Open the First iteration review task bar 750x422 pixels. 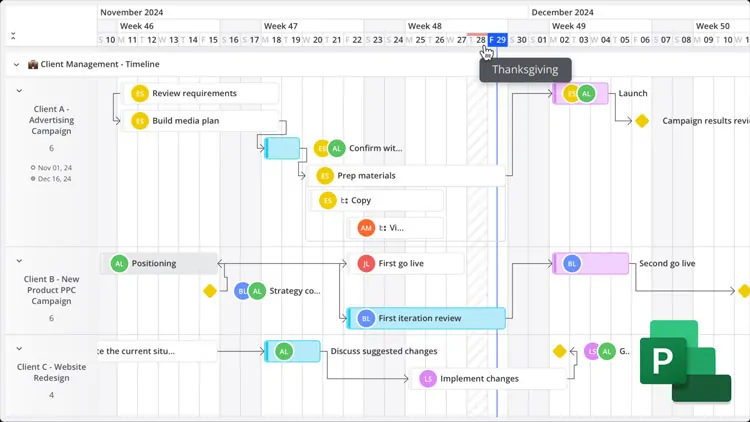tap(426, 318)
